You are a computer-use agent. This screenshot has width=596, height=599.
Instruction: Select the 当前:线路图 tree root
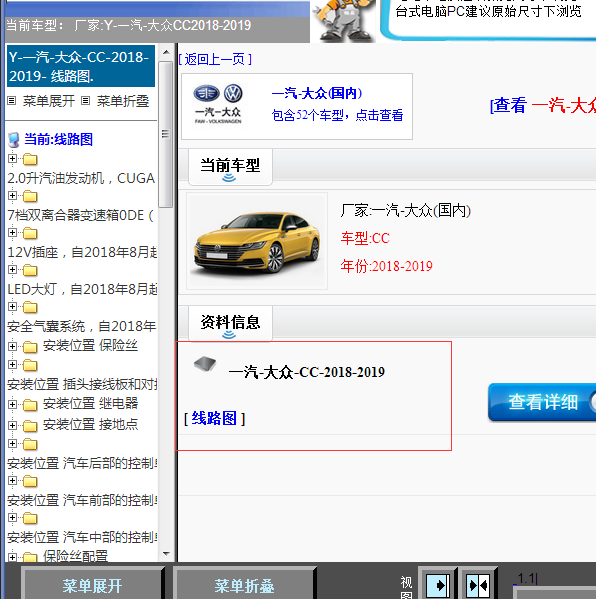coord(58,139)
